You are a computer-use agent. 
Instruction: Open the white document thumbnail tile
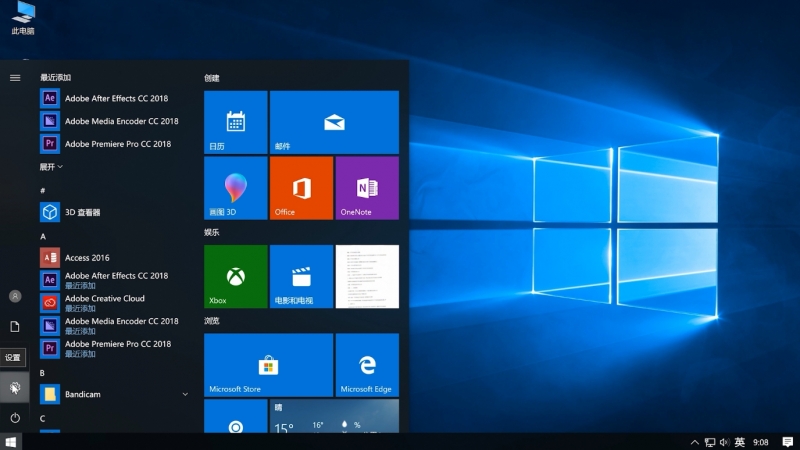click(x=367, y=277)
